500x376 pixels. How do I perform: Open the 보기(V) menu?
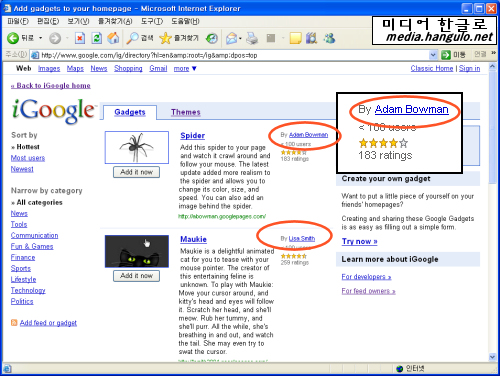(x=78, y=21)
